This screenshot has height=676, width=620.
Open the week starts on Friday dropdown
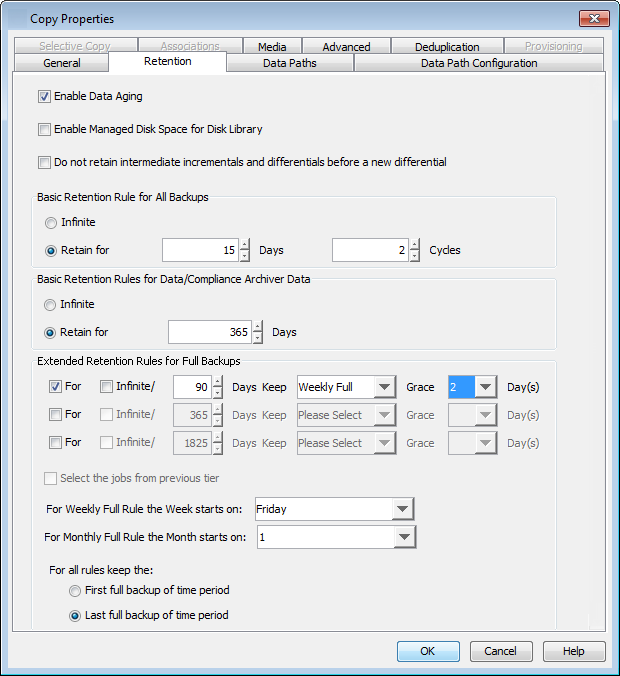[402, 509]
